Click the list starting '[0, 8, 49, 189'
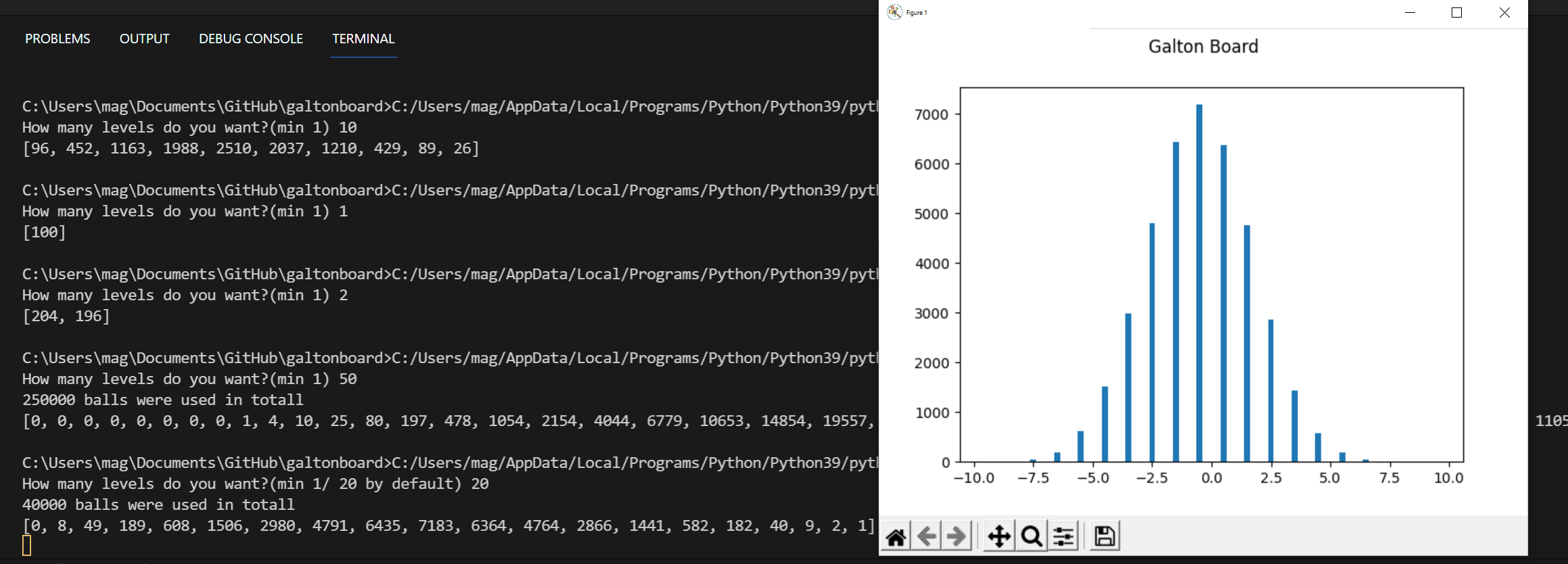Viewport: 1568px width, 564px height. [449, 525]
